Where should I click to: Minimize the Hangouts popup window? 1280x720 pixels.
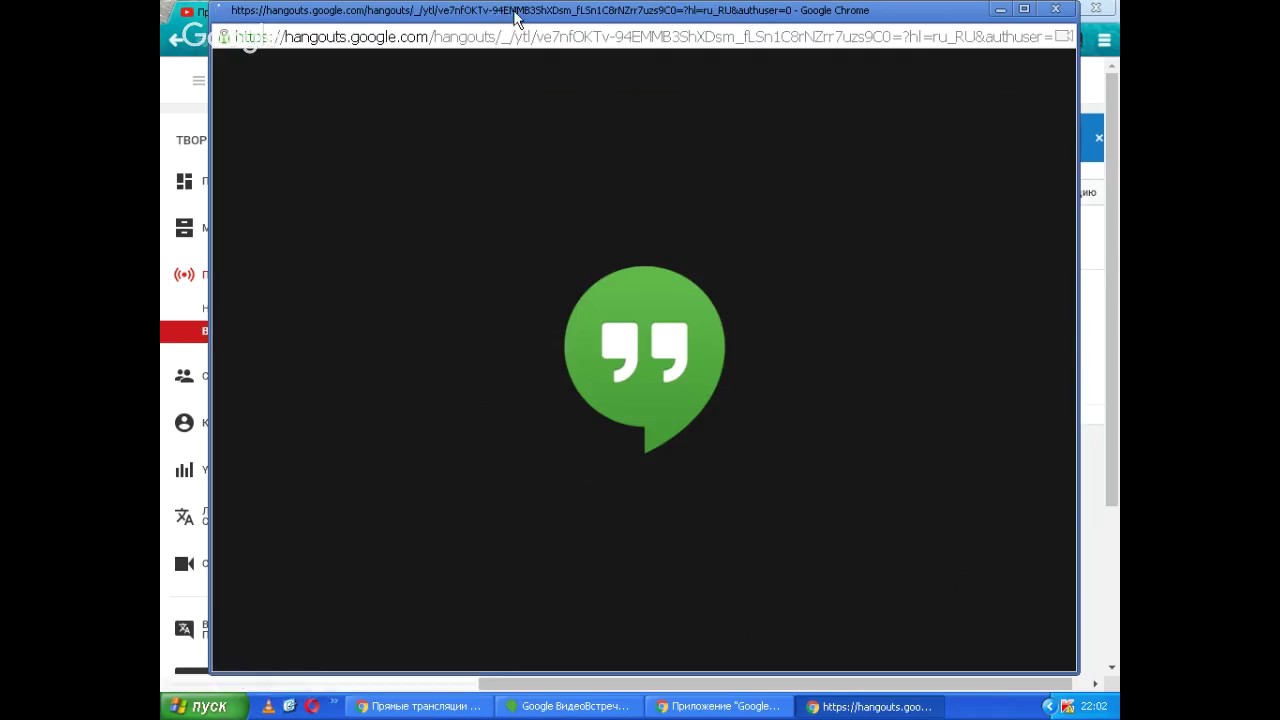click(1000, 10)
